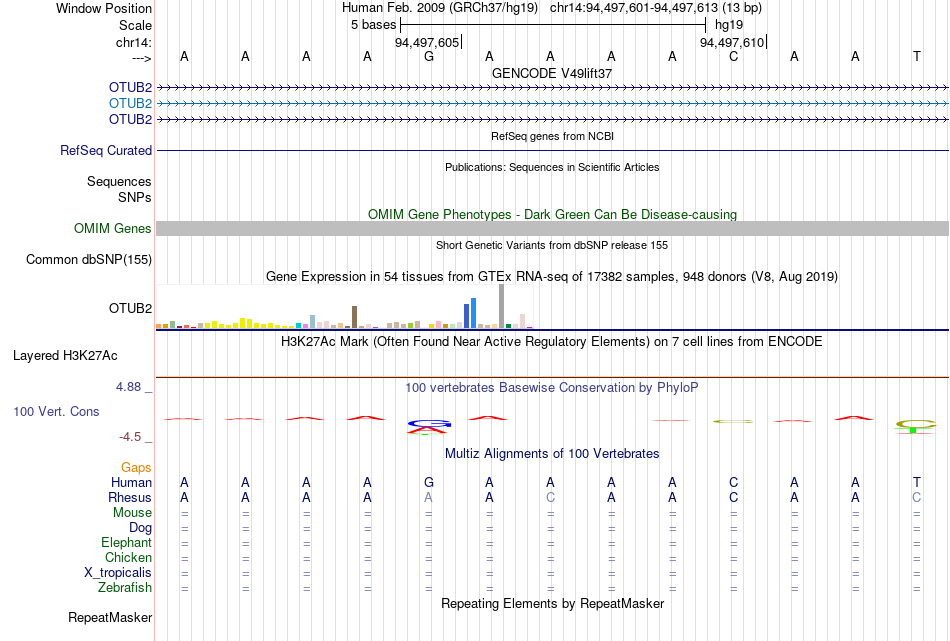Click the tallest gray GTEx expression bar
The height and width of the screenshot is (641, 950).
click(x=501, y=307)
